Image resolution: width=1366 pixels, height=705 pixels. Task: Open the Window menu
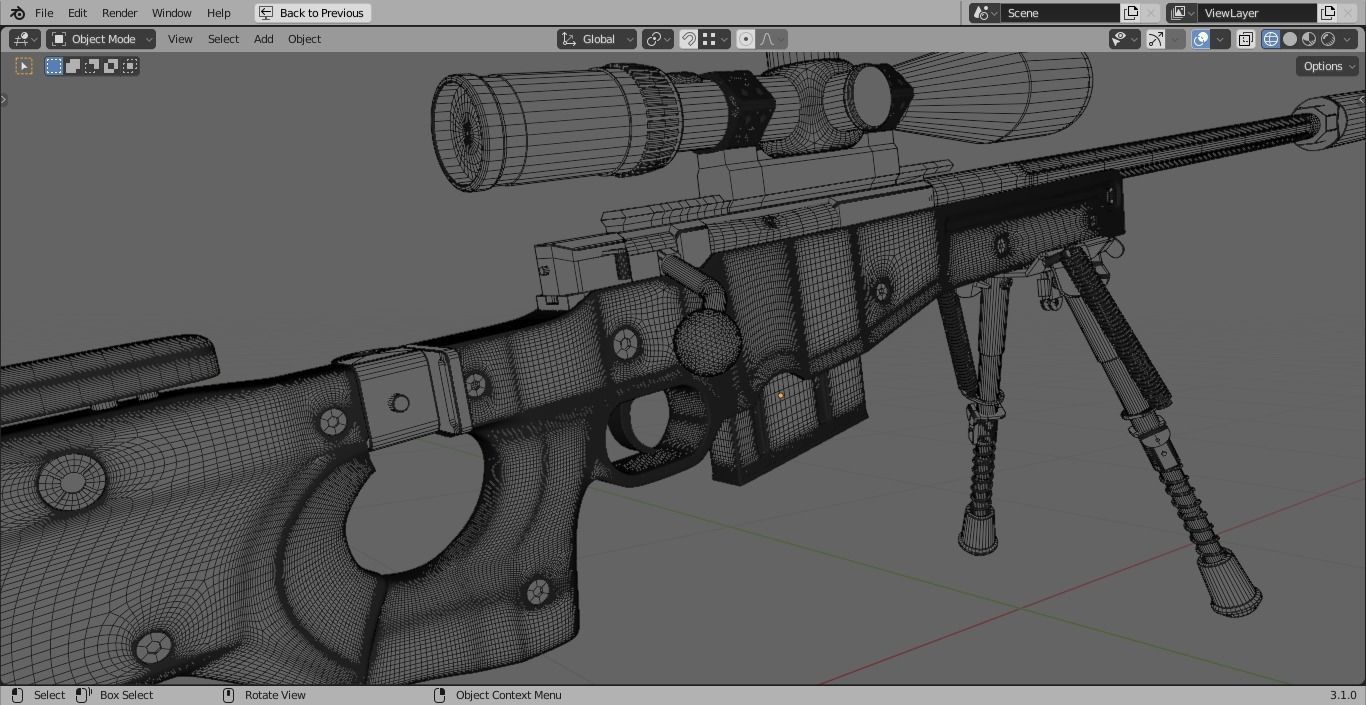tap(171, 13)
